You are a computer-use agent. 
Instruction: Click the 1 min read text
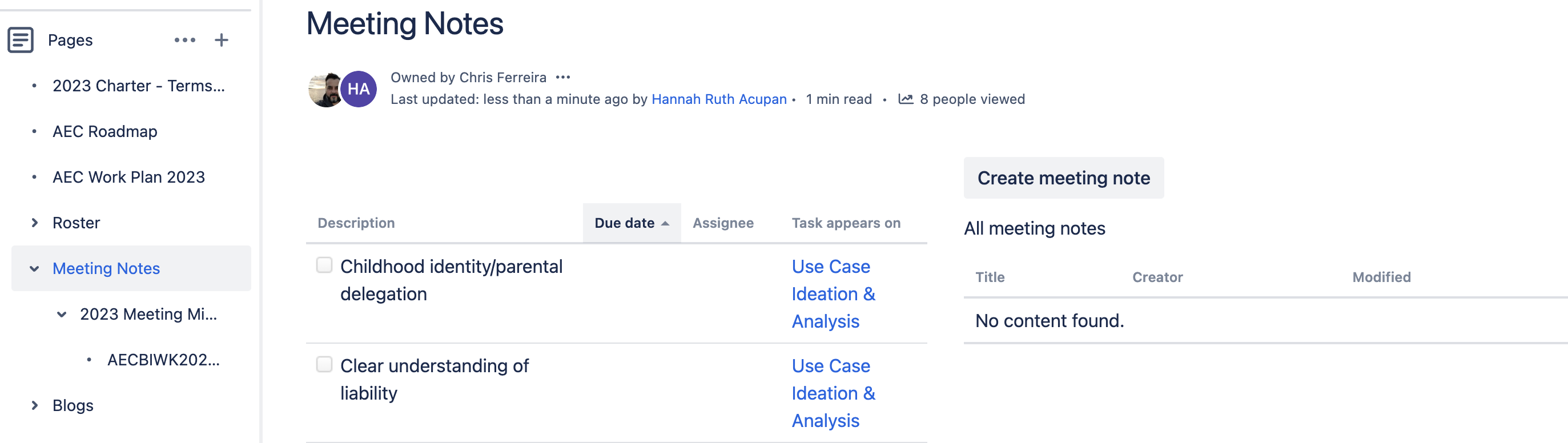pyautogui.click(x=838, y=99)
